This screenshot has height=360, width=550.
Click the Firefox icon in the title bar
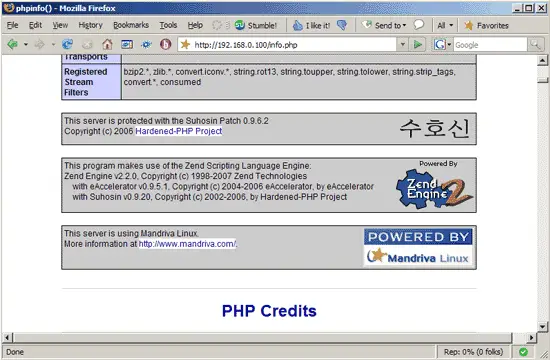(x=8, y=8)
